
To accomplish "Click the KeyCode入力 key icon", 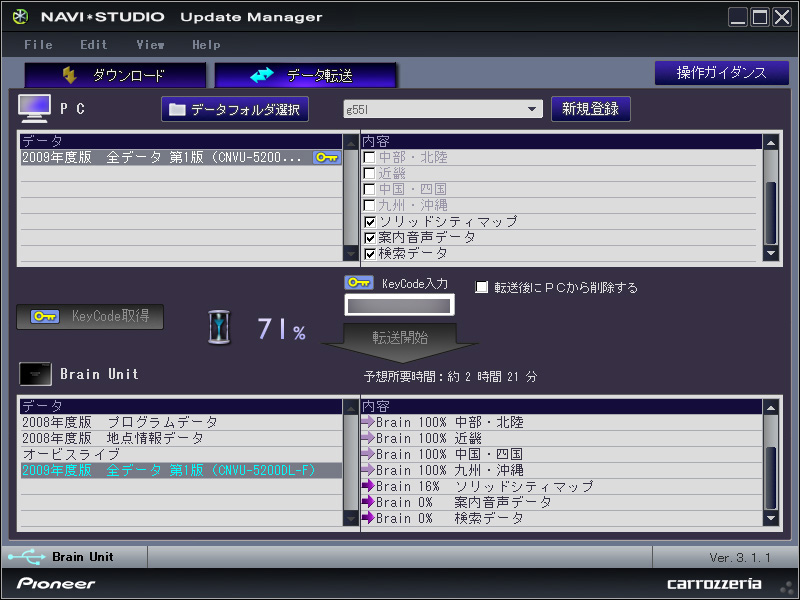I will pyautogui.click(x=359, y=284).
